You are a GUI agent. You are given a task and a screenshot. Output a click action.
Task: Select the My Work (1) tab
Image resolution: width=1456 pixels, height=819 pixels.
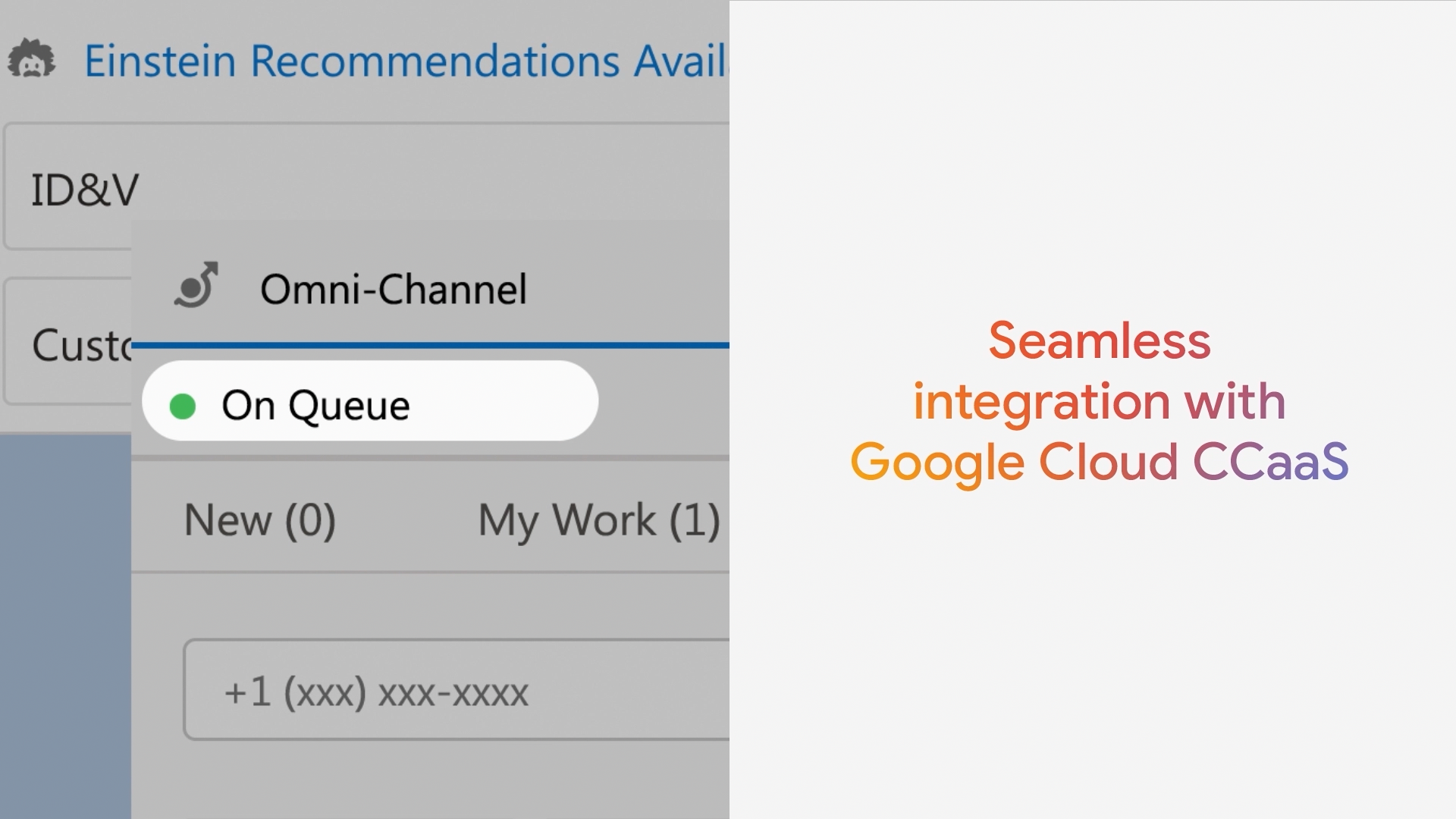point(598,520)
